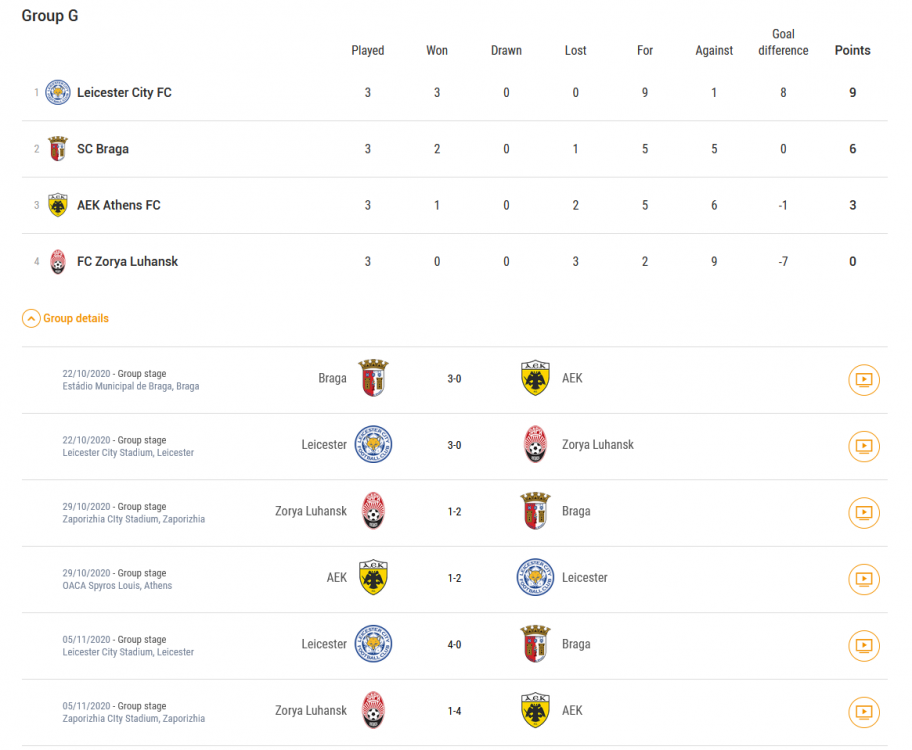Play highlights for AEK vs Leicester 1-2
Viewport: 912px width, 750px height.
click(x=864, y=579)
